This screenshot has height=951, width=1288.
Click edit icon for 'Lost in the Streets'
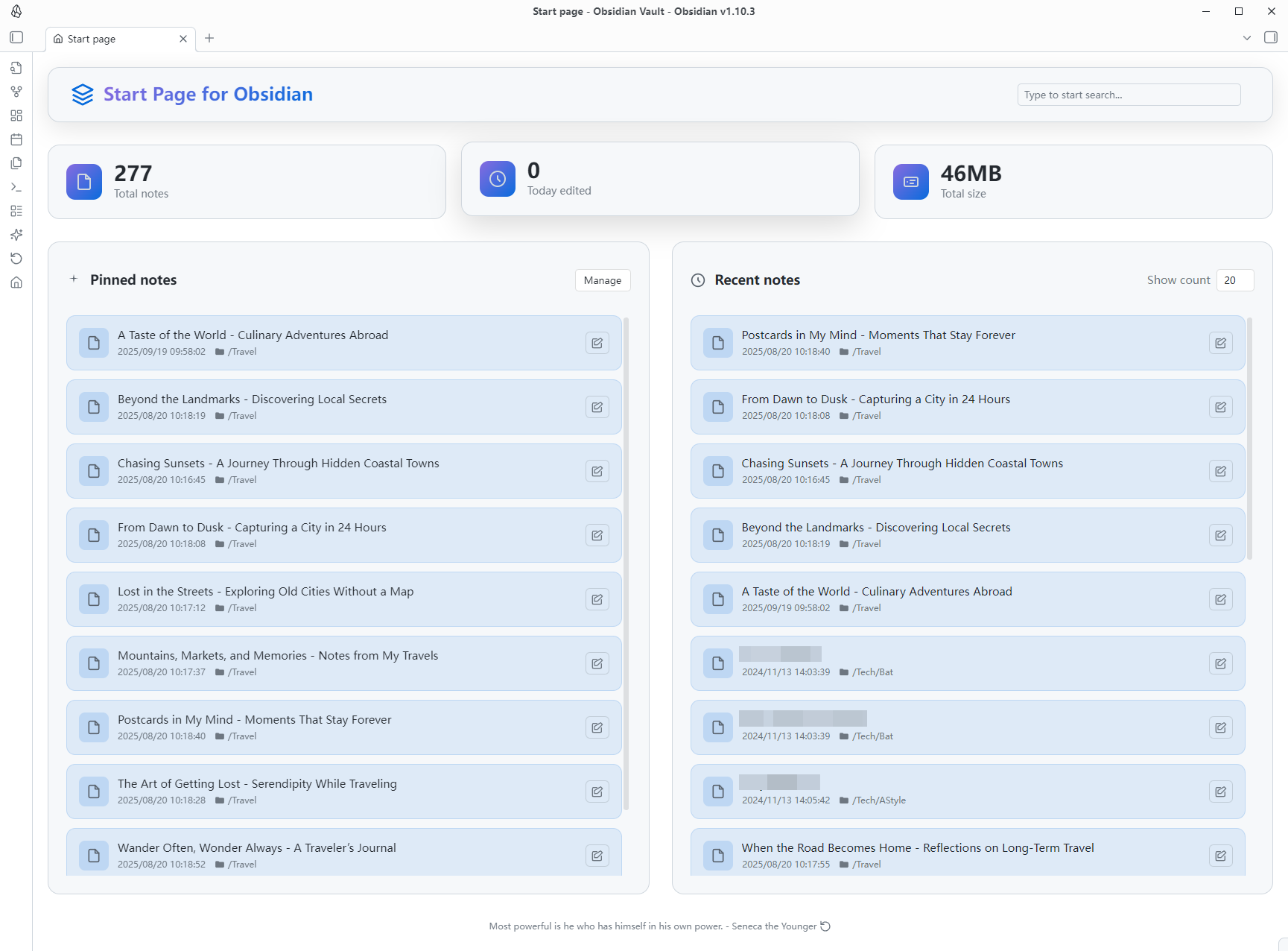pyautogui.click(x=597, y=599)
